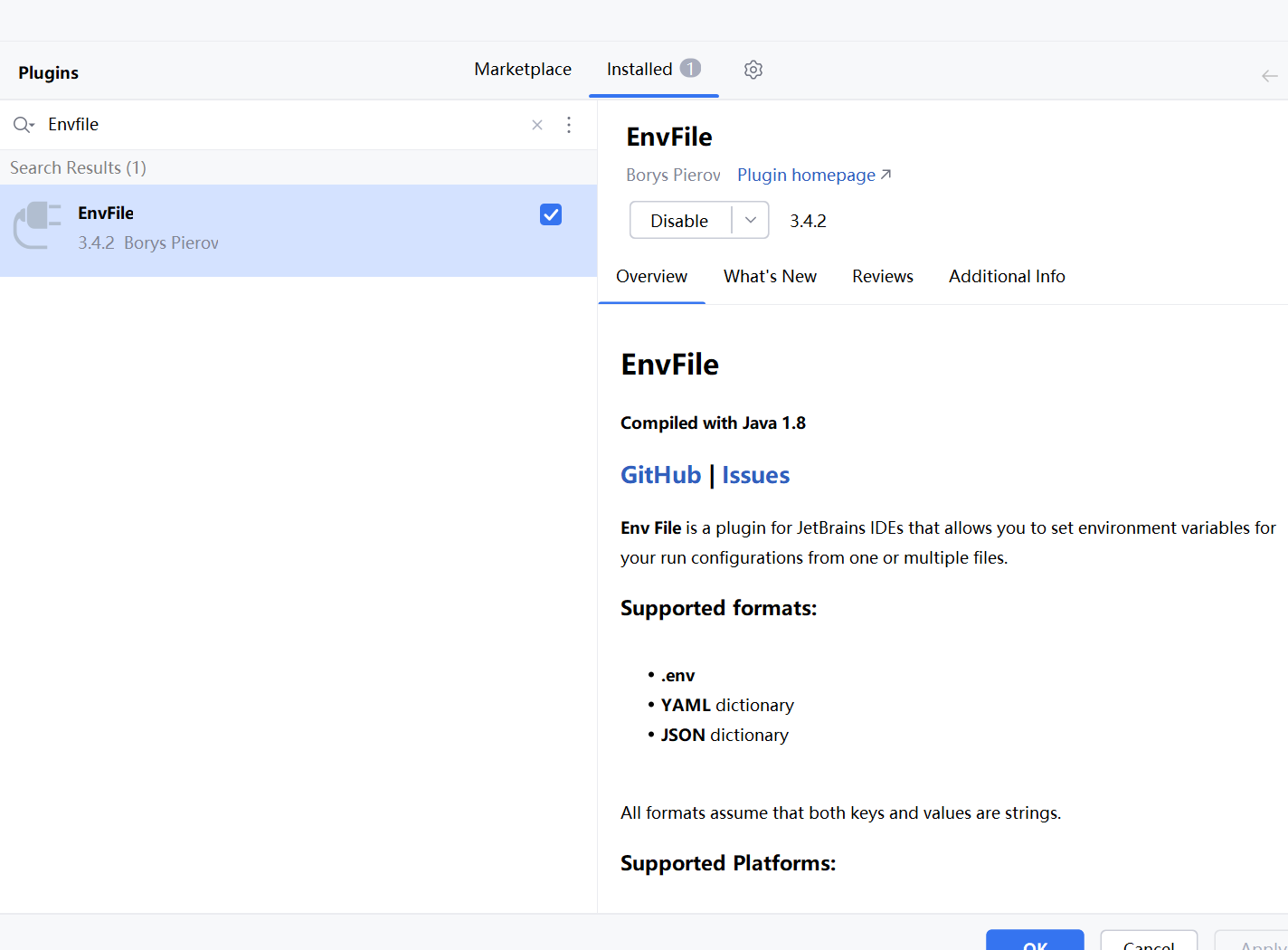Viewport: 1288px width, 950px height.
Task: Click the JSON dictionary bullet
Action: (x=724, y=735)
